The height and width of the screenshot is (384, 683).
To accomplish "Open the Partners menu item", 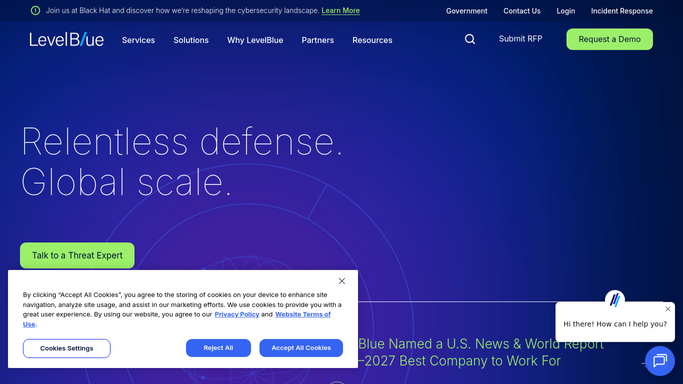I will [x=318, y=40].
